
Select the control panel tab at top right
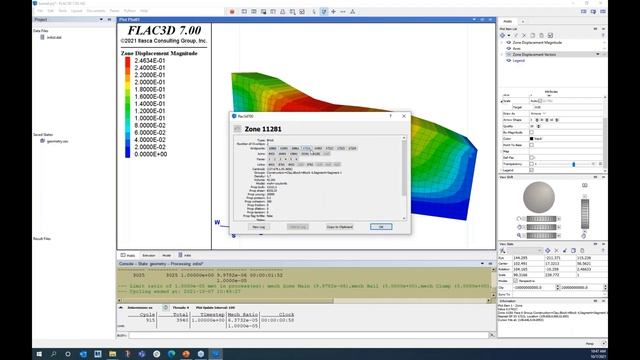pos(508,21)
